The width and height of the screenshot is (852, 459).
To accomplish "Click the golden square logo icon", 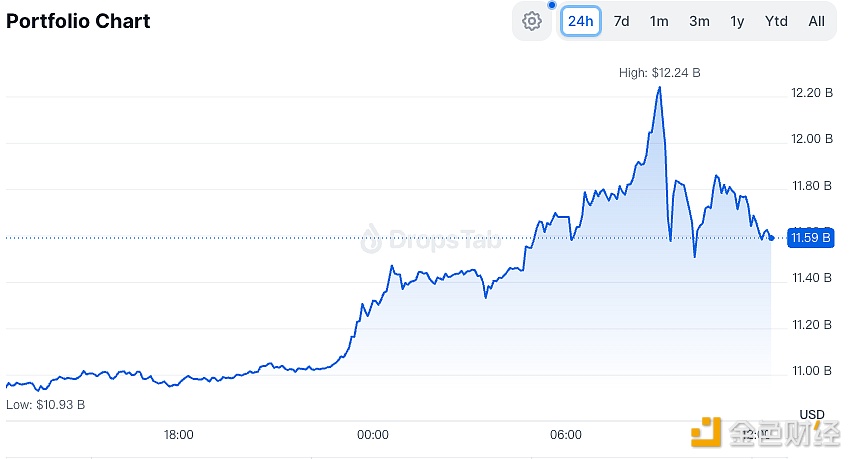I will (x=705, y=431).
